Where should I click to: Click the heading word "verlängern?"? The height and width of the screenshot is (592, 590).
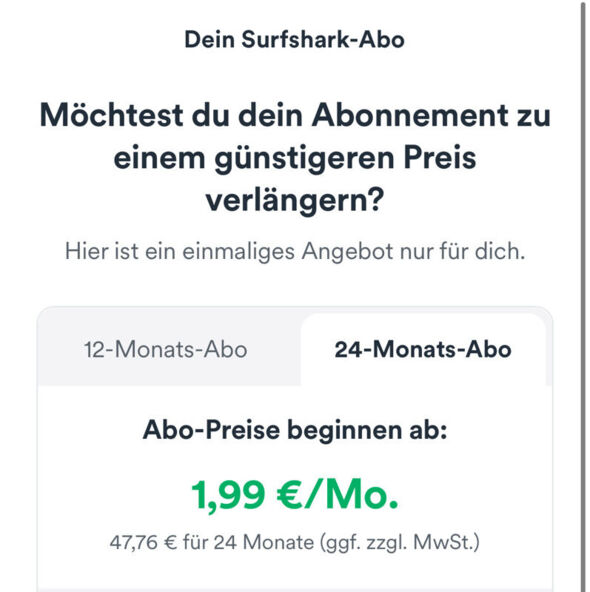295,201
